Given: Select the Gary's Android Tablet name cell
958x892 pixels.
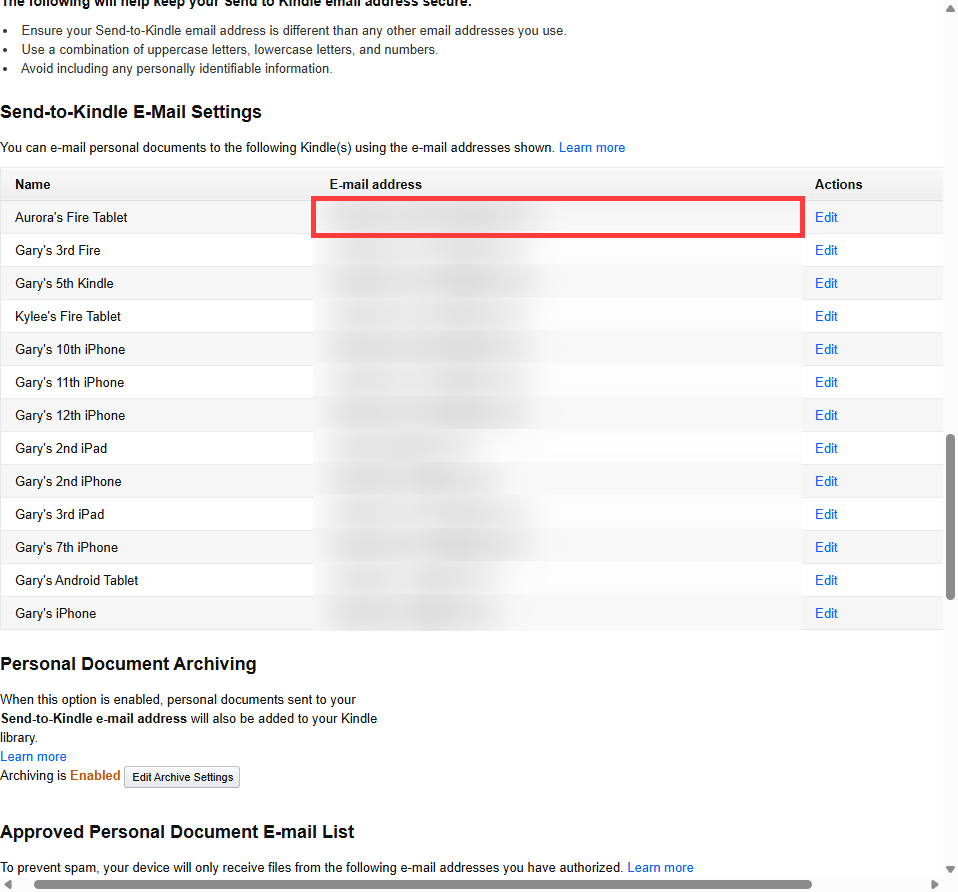Looking at the screenshot, I should [x=156, y=580].
